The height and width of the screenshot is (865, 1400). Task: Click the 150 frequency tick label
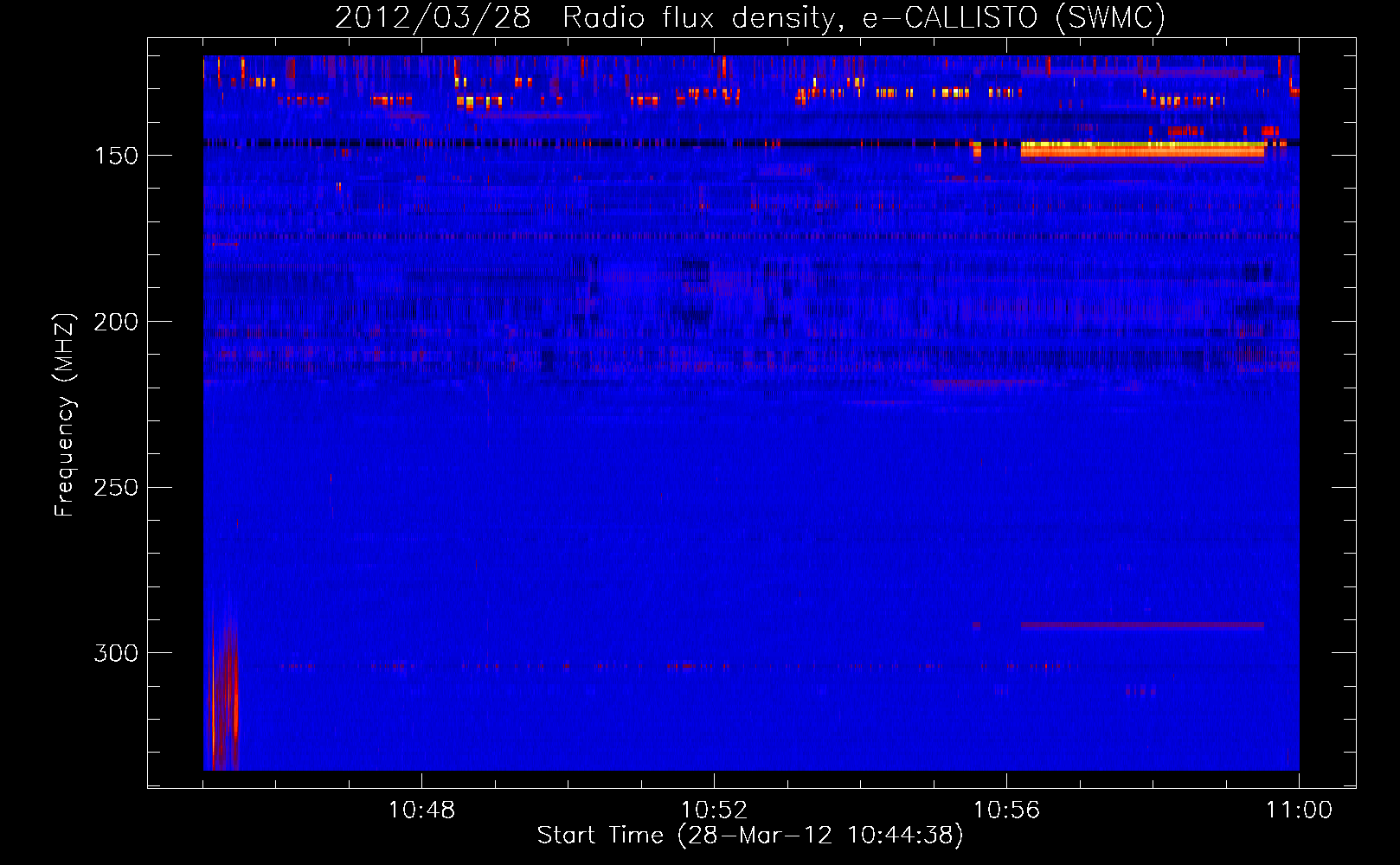116,156
